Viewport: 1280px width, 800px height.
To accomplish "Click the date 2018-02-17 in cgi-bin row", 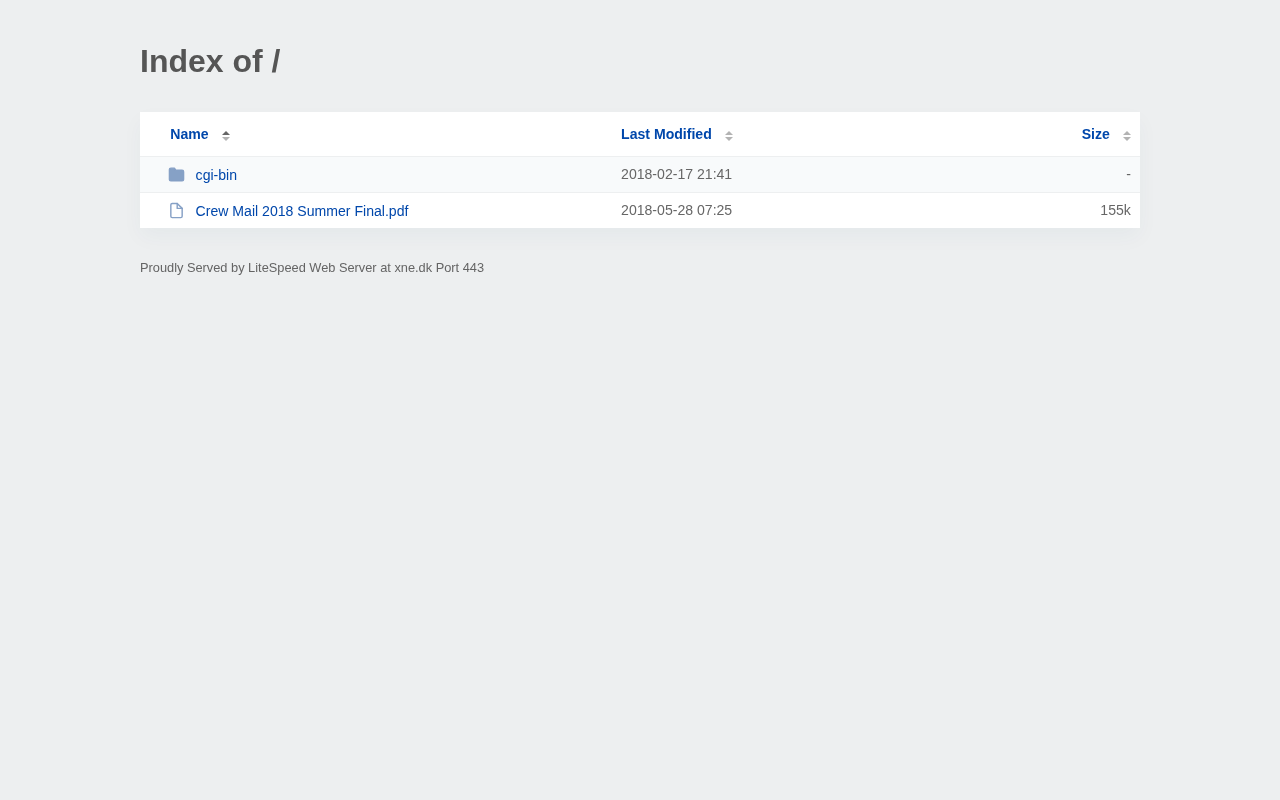I will (x=656, y=174).
